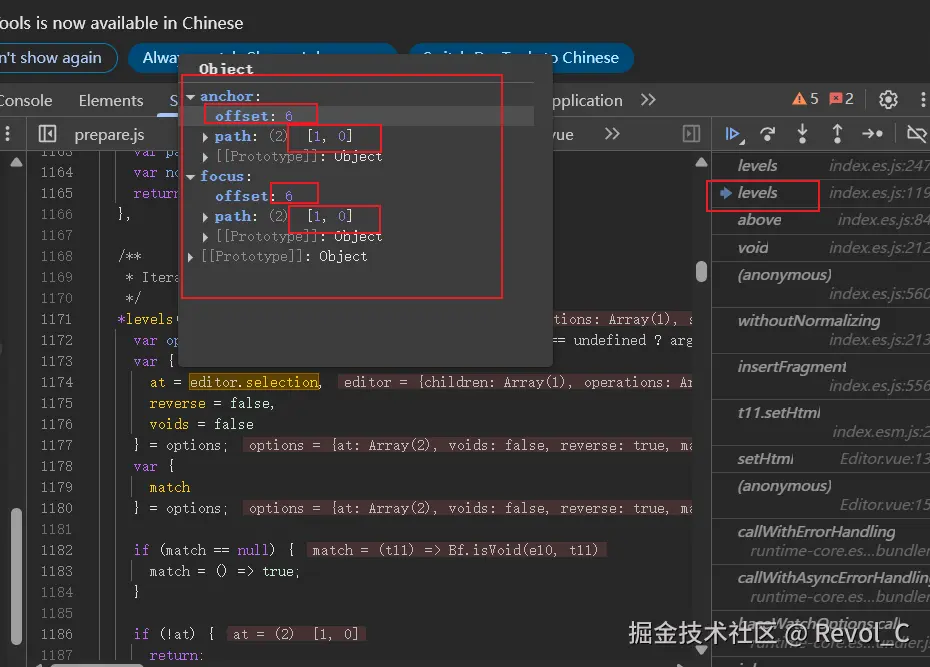Expand the anchor path array
Image resolution: width=930 pixels, height=667 pixels.
(205, 137)
